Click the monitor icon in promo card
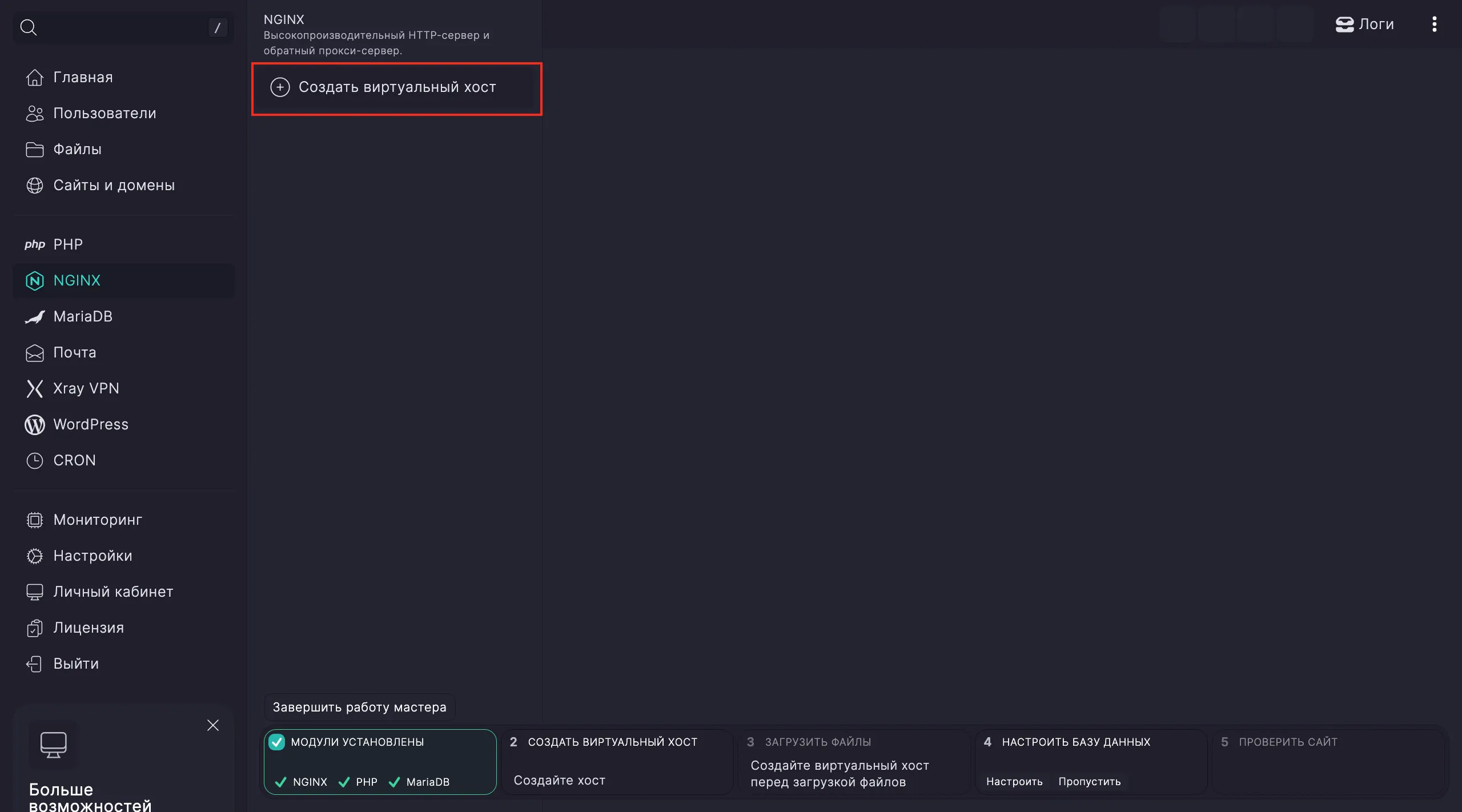Viewport: 1462px width, 812px height. tap(53, 745)
